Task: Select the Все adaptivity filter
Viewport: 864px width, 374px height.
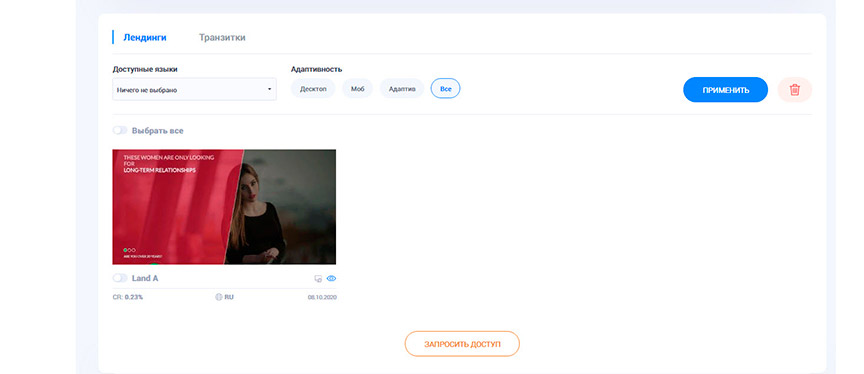Action: pyautogui.click(x=445, y=89)
